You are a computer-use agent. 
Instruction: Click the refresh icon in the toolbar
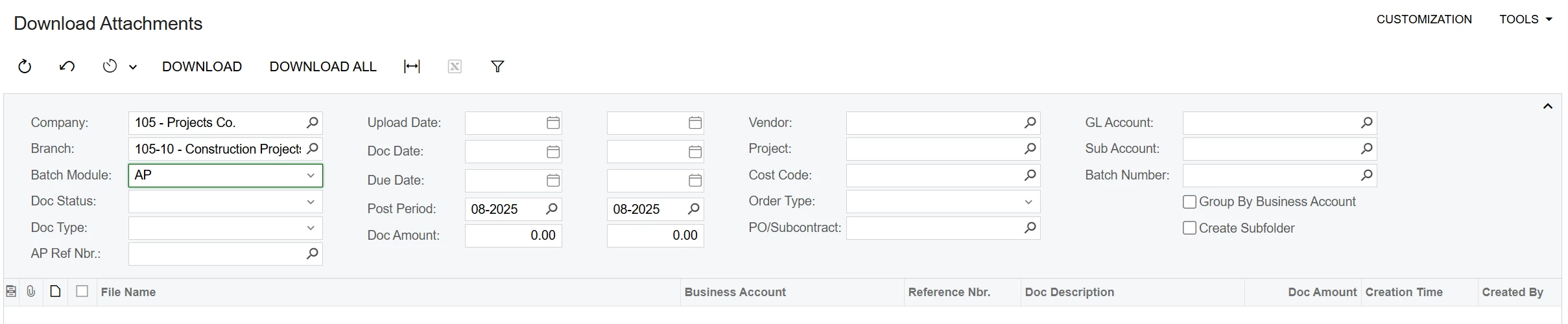25,67
